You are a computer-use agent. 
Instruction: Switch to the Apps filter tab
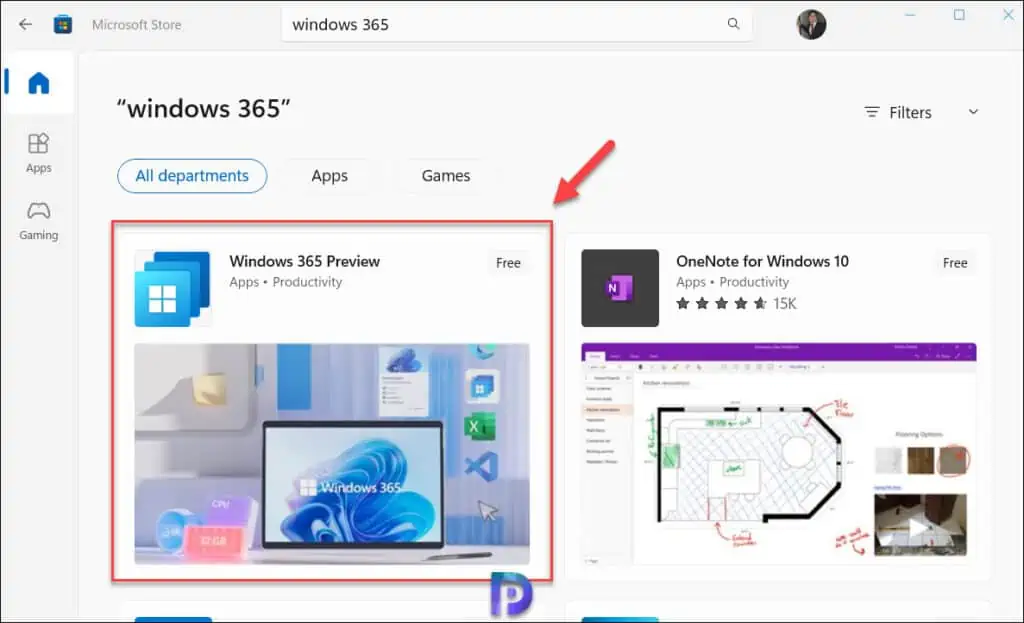[329, 176]
